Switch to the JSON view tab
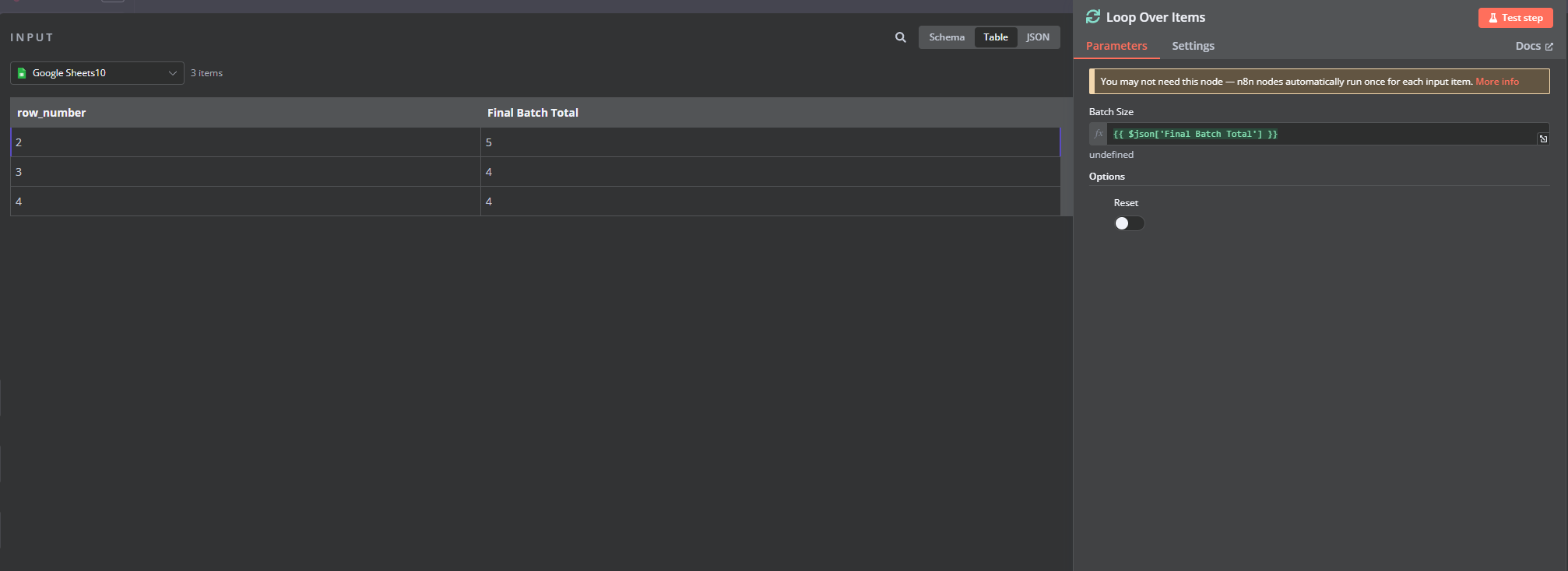Image resolution: width=1568 pixels, height=571 pixels. [x=1037, y=37]
